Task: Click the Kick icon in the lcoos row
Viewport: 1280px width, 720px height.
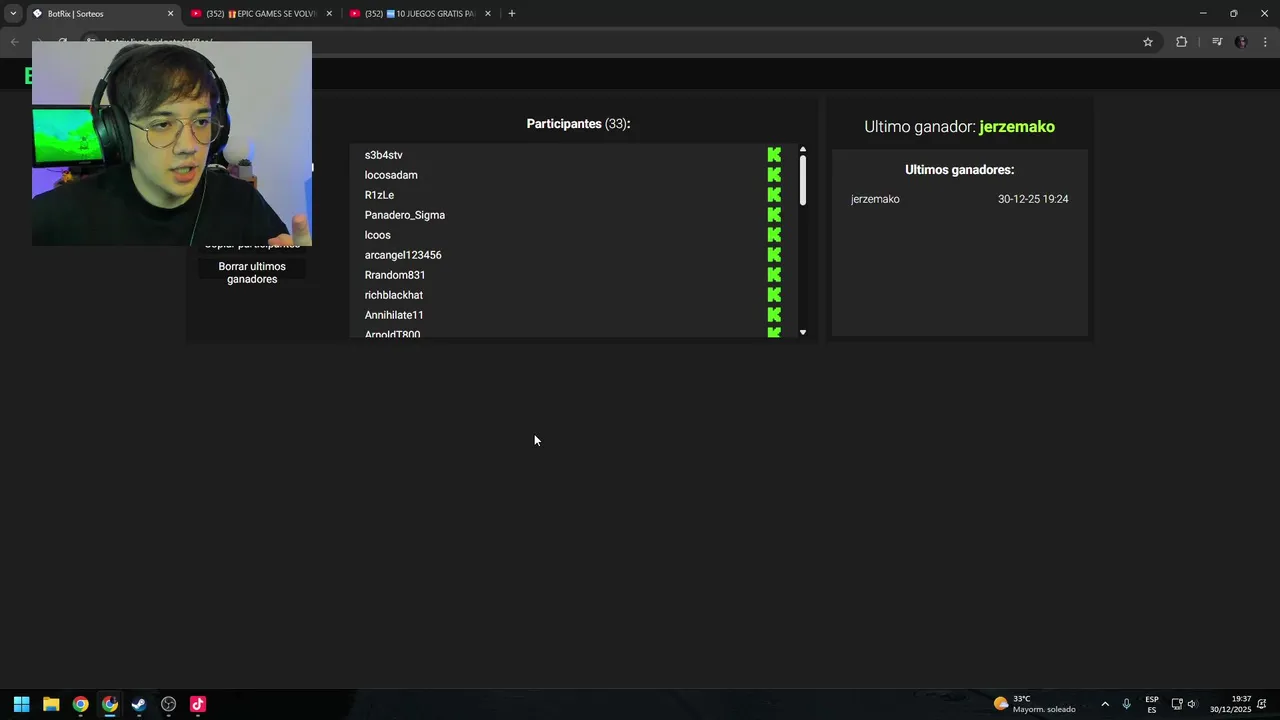Action: [x=774, y=235]
